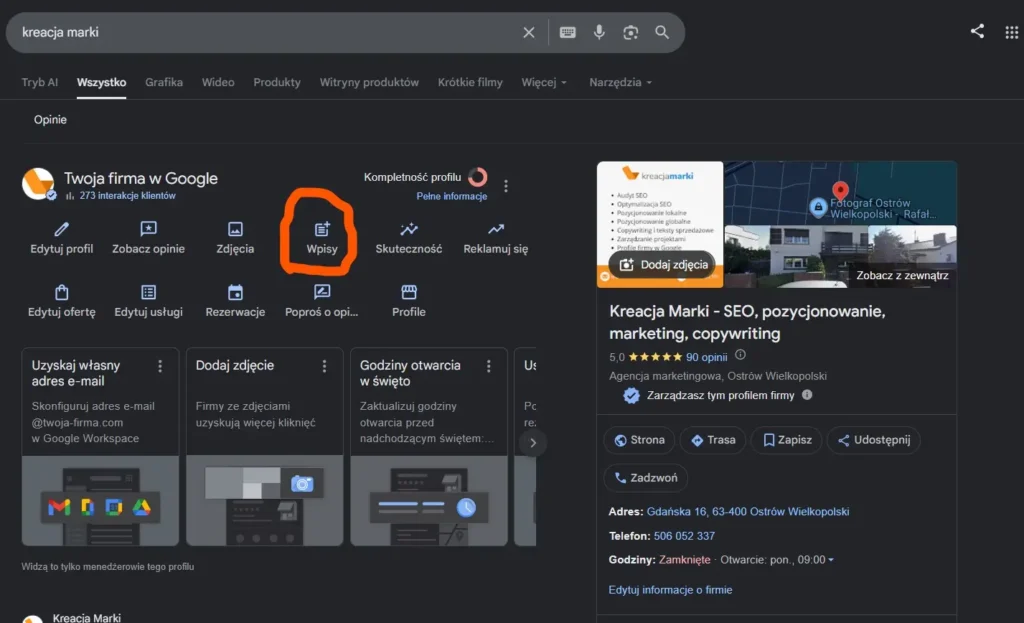Switch to the Tryb AI tab
Image resolution: width=1024 pixels, height=623 pixels.
40,82
